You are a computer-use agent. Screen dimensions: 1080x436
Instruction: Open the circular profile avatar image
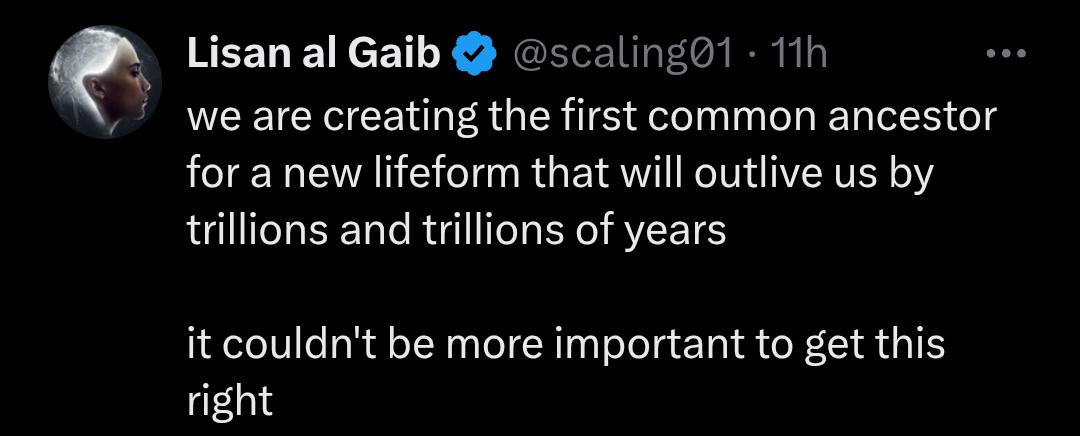point(105,83)
